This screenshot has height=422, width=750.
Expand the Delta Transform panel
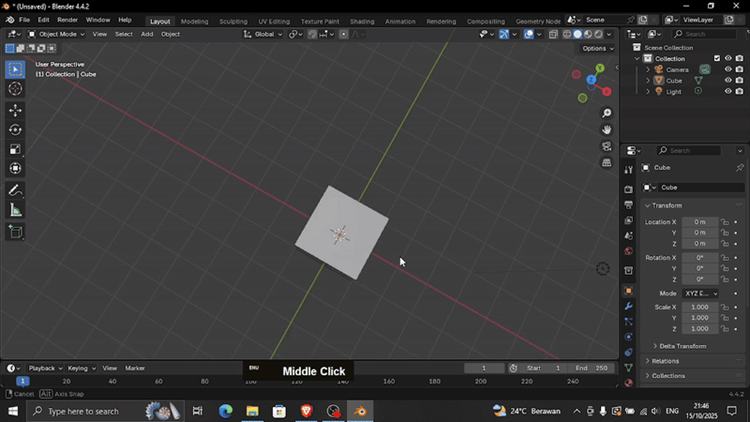(x=682, y=346)
